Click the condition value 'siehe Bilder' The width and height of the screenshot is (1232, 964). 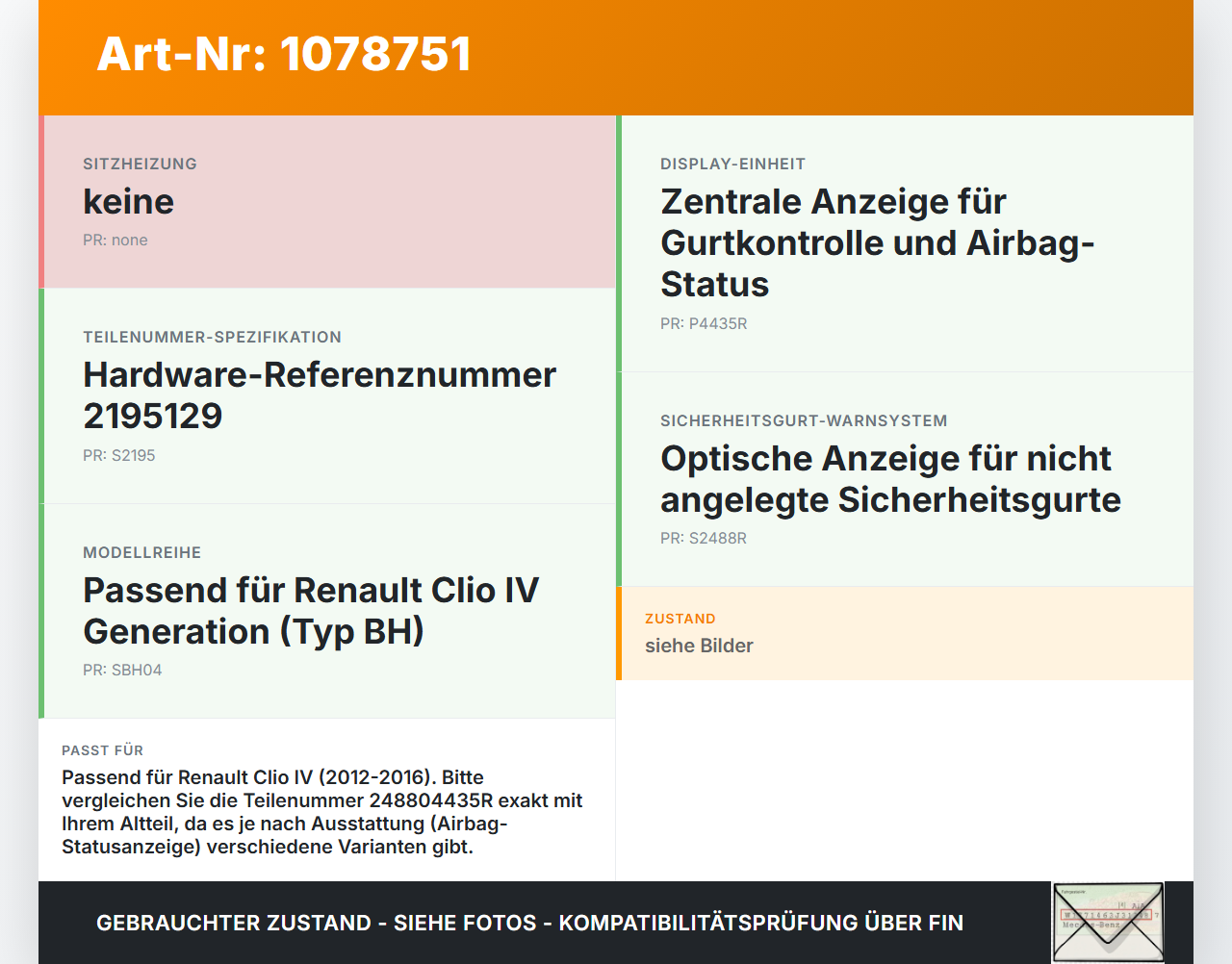pos(699,646)
